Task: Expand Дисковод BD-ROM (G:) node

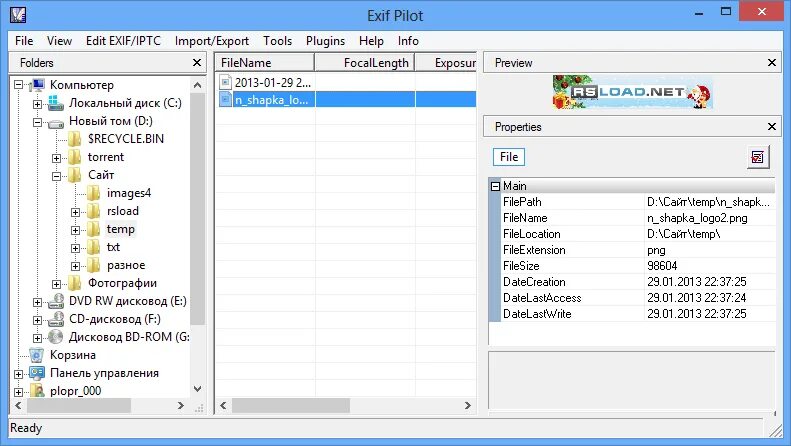Action: coord(37,338)
